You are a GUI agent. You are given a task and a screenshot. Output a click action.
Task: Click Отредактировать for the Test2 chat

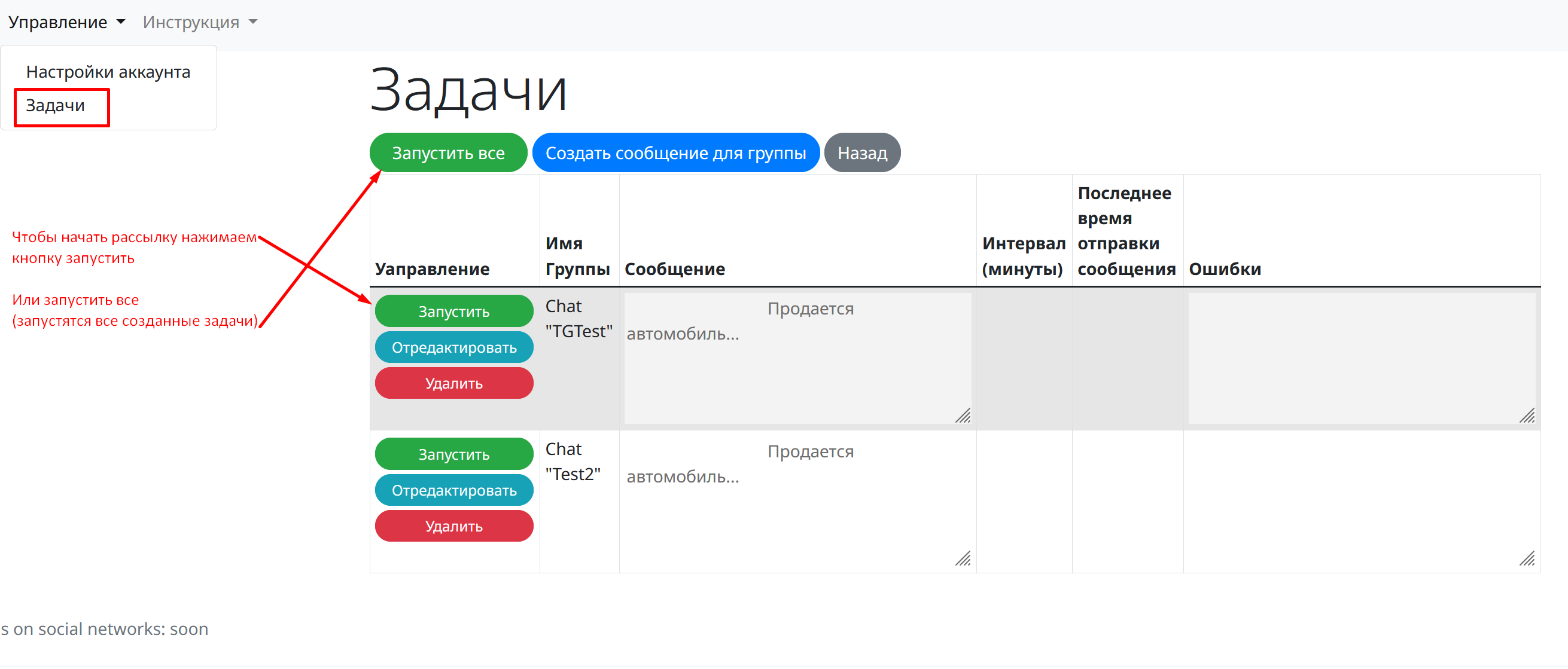point(453,490)
